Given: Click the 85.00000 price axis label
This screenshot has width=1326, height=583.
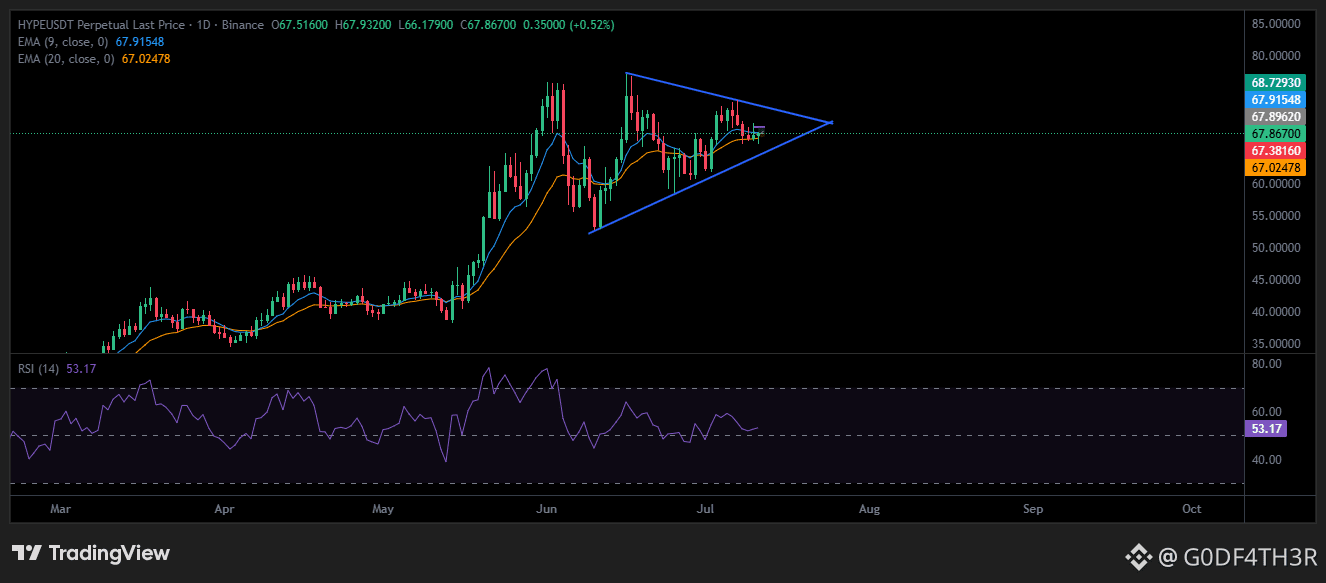Looking at the screenshot, I should coord(1274,24).
